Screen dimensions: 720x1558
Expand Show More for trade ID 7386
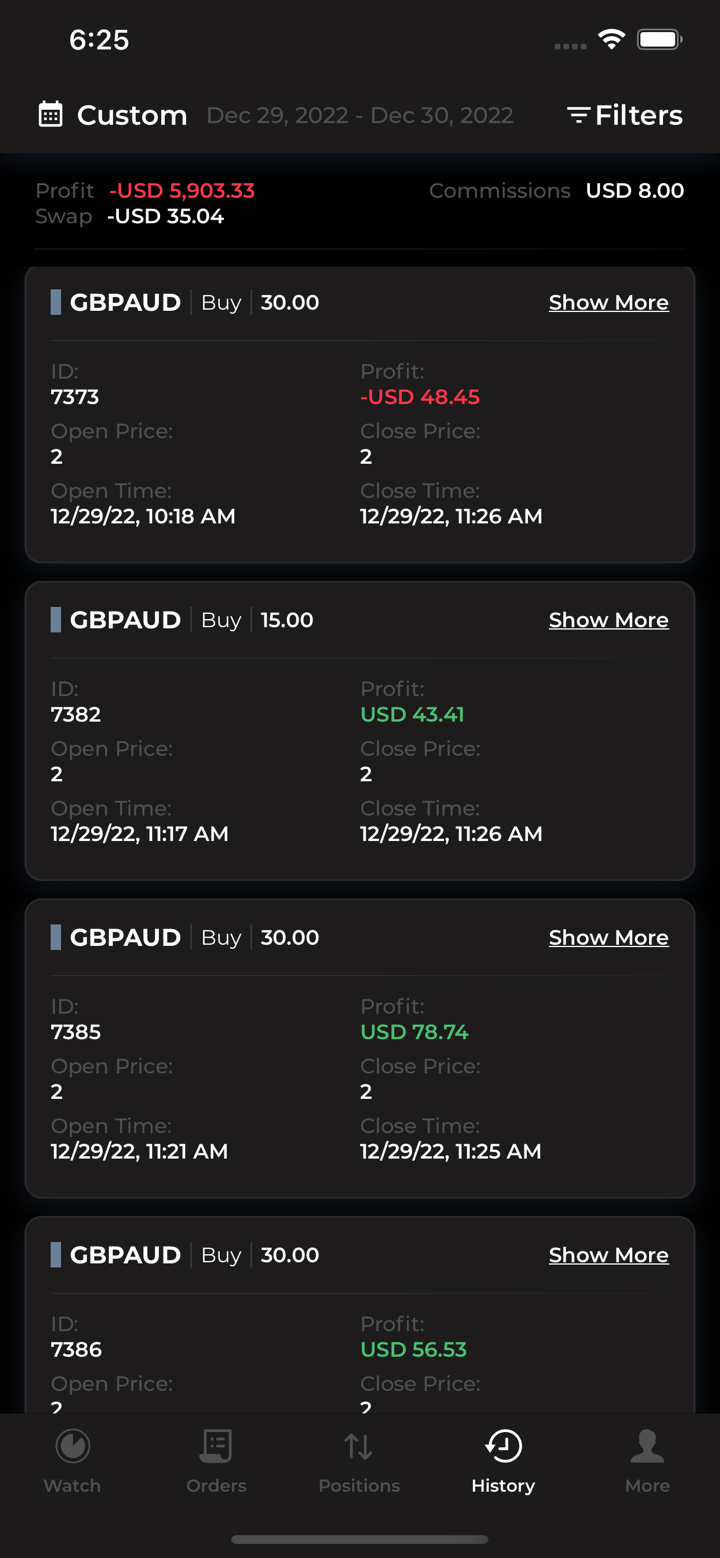click(x=608, y=1255)
